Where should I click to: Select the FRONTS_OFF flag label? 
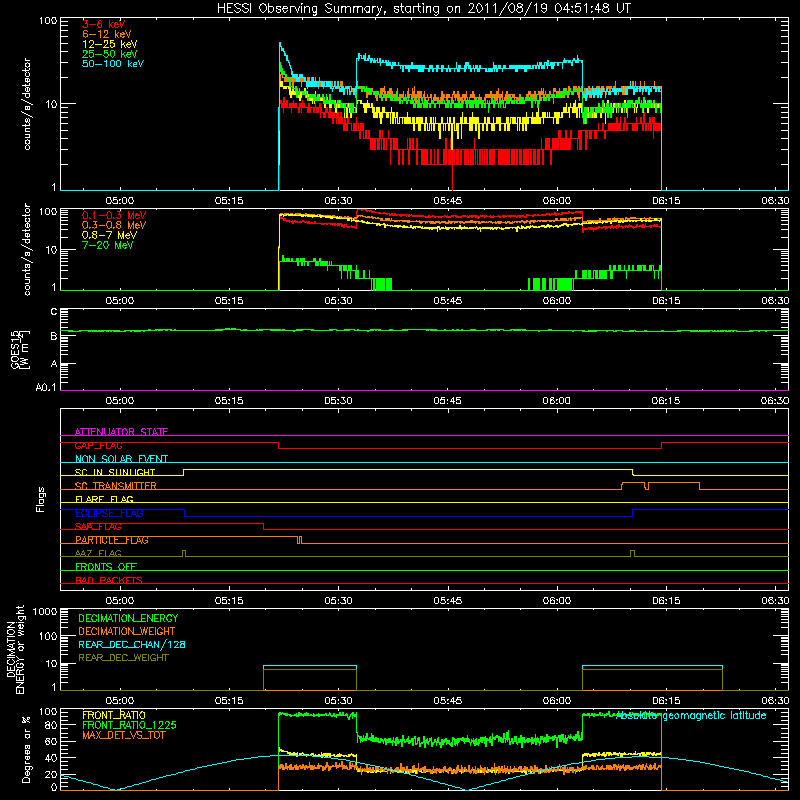tap(106, 567)
